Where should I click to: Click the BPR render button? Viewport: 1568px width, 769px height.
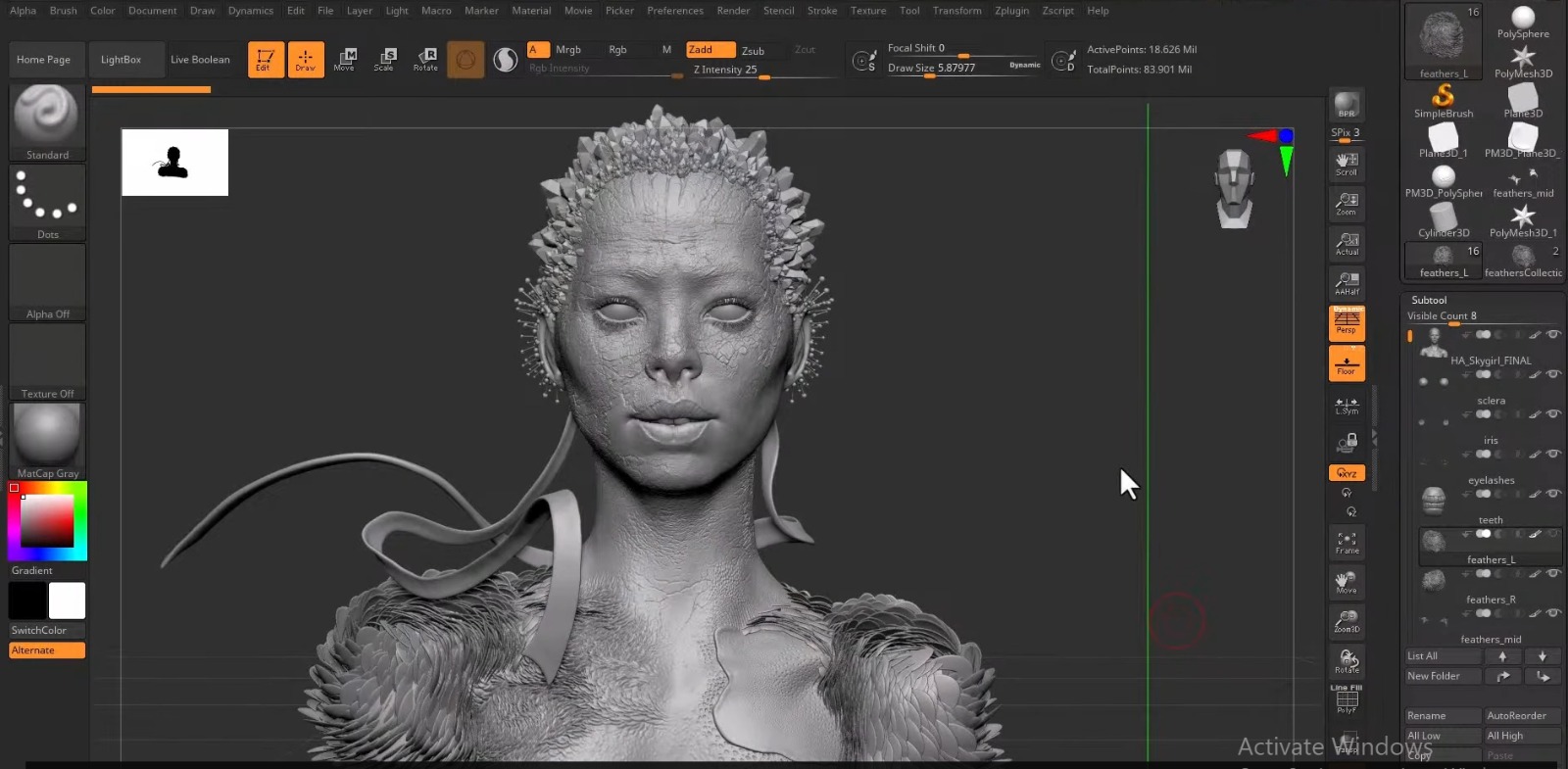(x=1347, y=105)
